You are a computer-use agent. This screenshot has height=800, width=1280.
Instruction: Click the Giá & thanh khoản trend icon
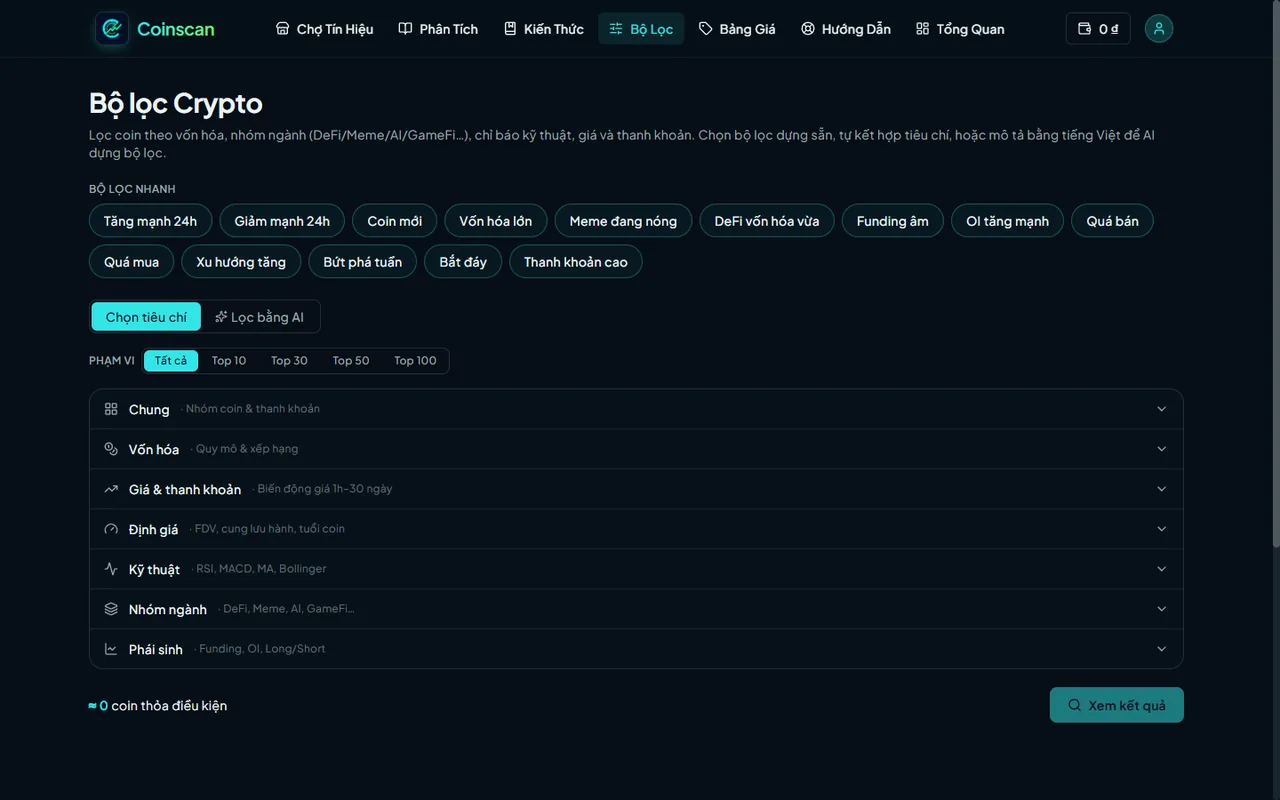[x=111, y=489]
